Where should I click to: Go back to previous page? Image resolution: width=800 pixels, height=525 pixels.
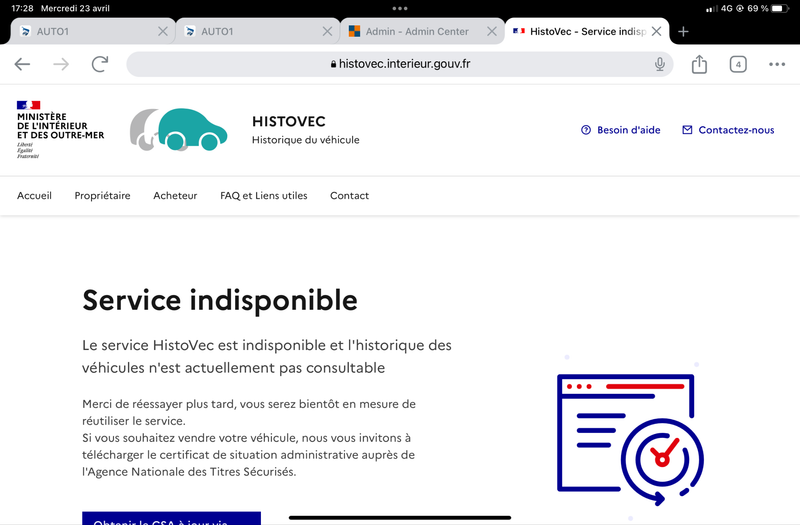22,64
